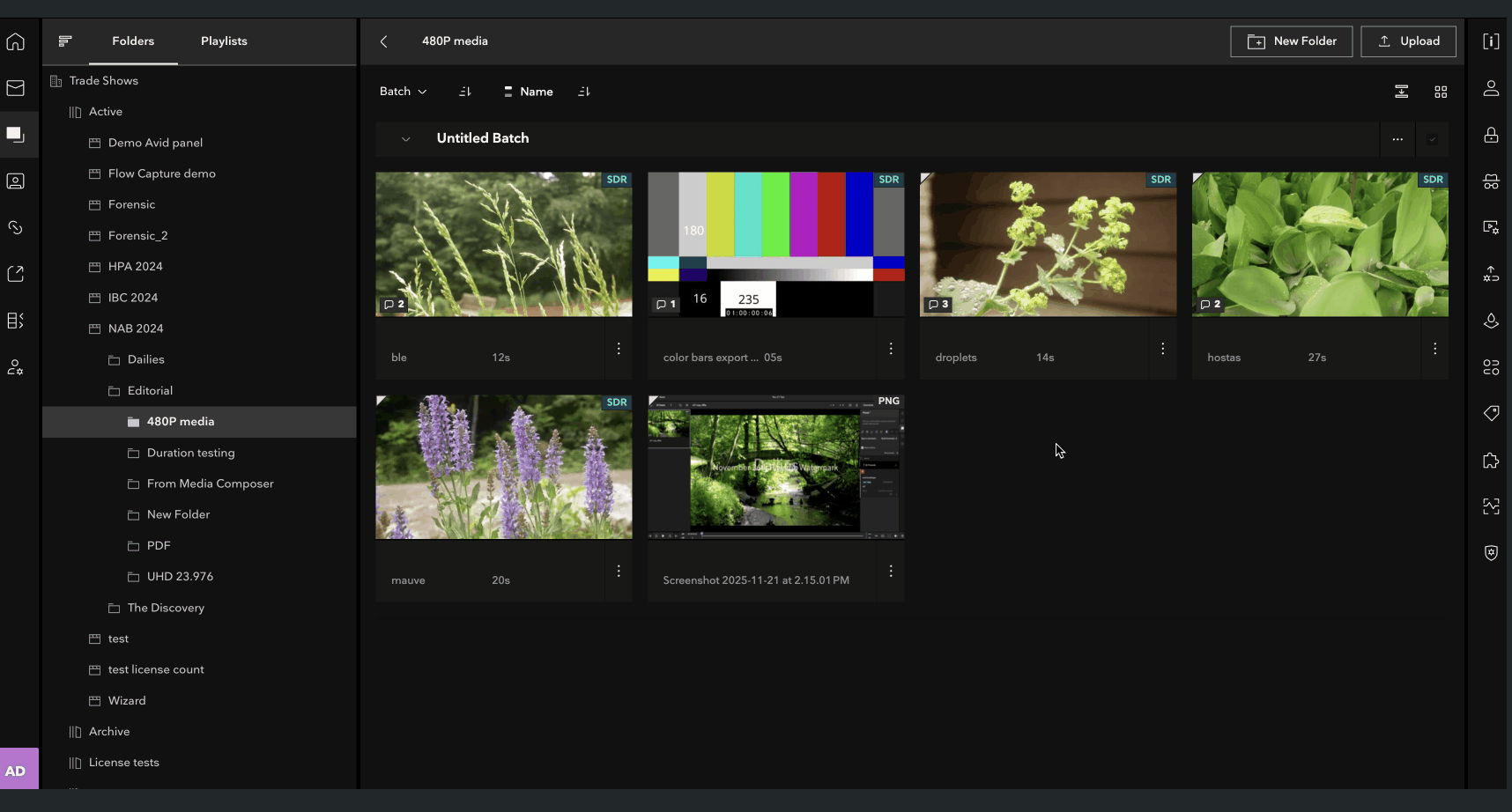The width and height of the screenshot is (1512, 812).
Task: Open the Flow Capture demo project
Action: click(161, 174)
